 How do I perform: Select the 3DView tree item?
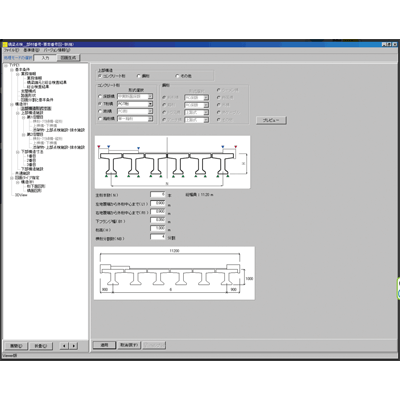(x=21, y=195)
